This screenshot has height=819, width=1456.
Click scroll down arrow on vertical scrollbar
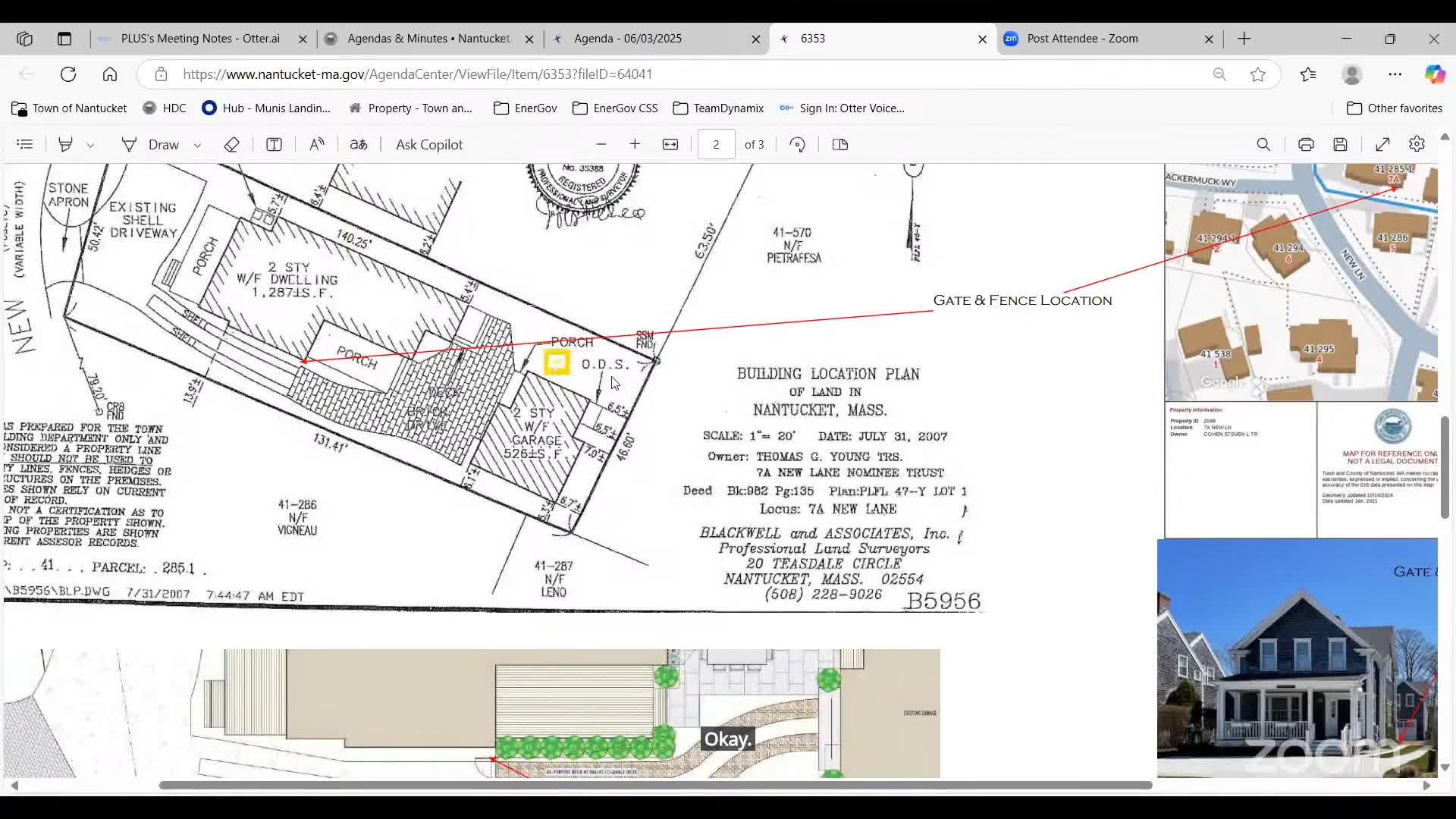pyautogui.click(x=1445, y=767)
